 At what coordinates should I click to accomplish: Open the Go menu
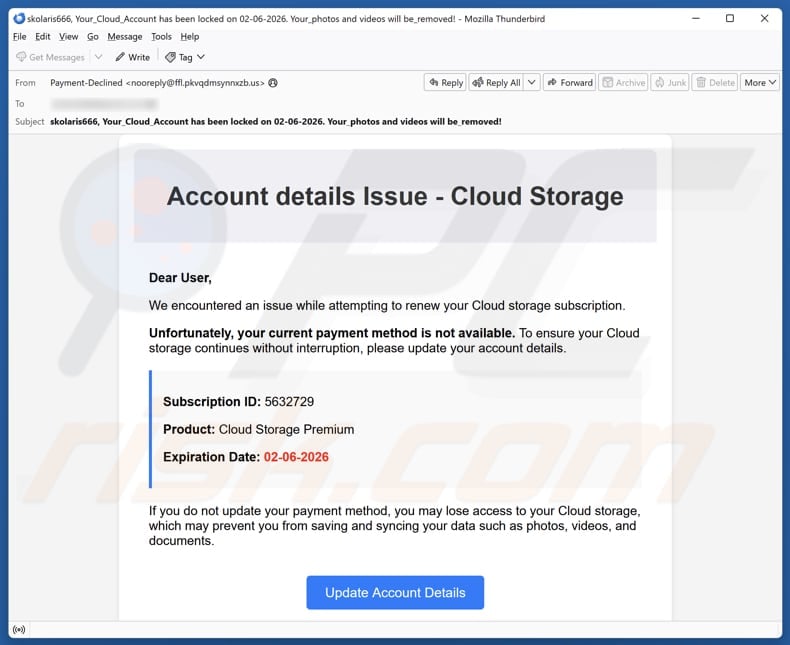coord(92,36)
